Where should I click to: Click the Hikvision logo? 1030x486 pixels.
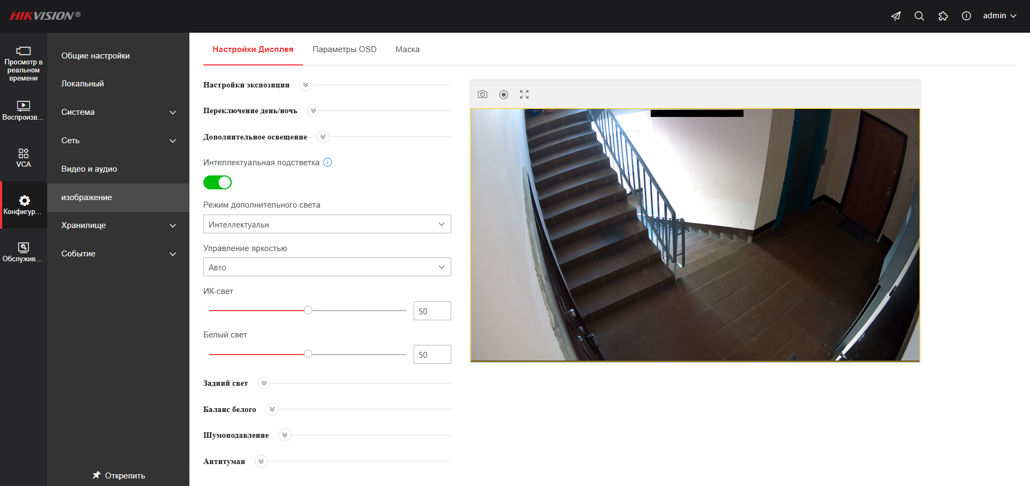click(45, 16)
